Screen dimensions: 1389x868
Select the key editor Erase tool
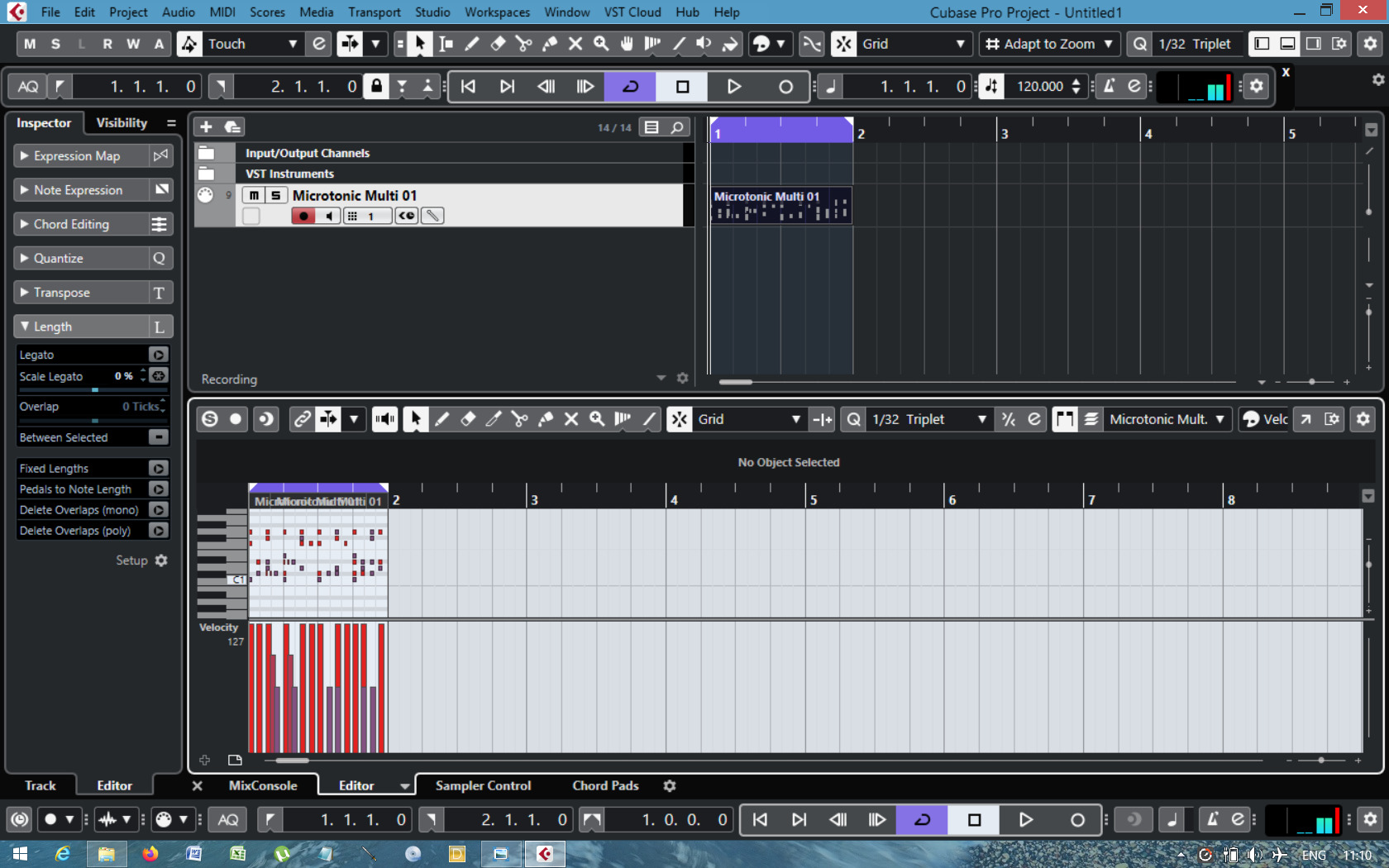(x=468, y=419)
